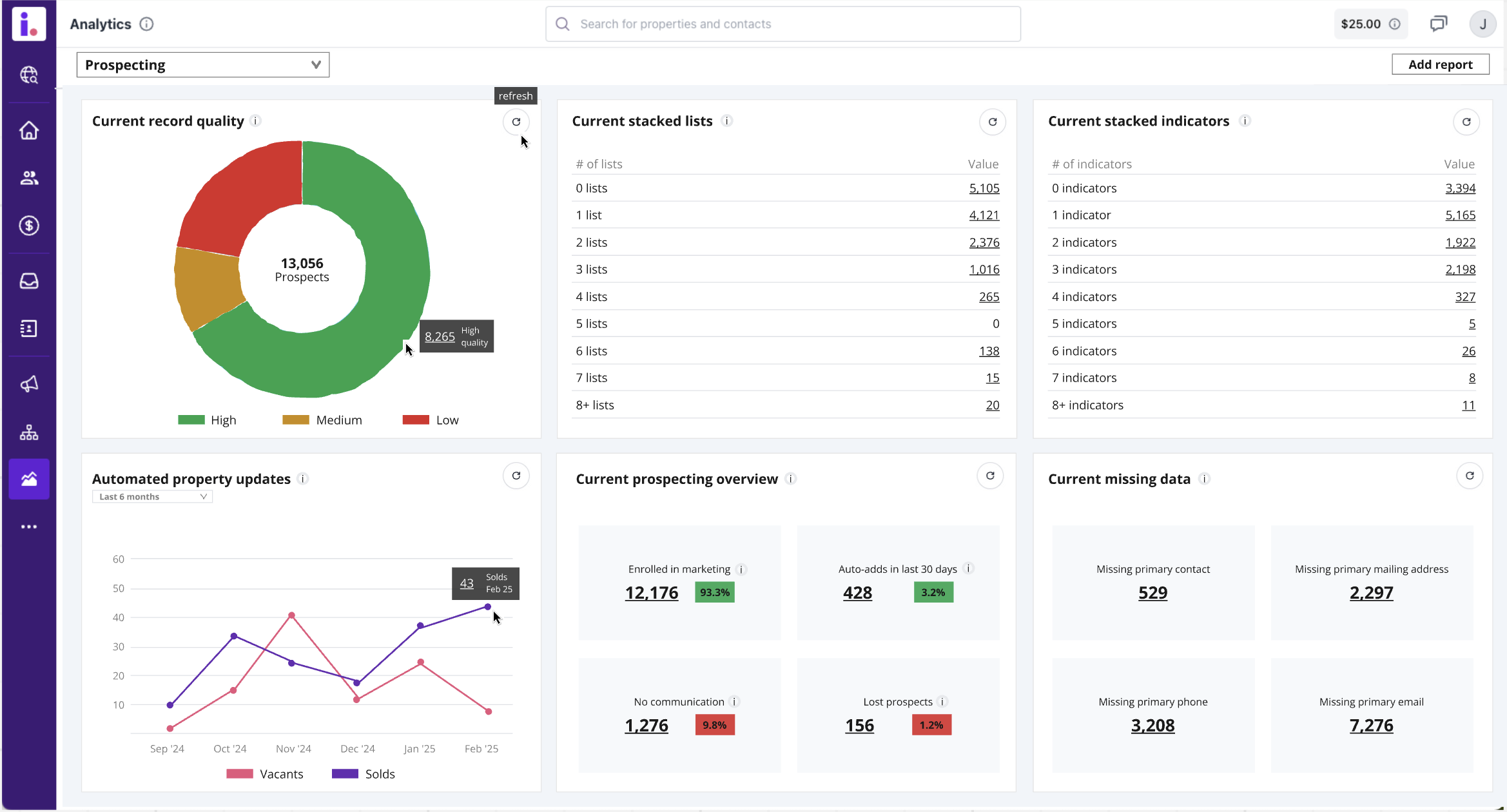Open the home icon in sidebar
Image resolution: width=1507 pixels, height=812 pixels.
[29, 131]
